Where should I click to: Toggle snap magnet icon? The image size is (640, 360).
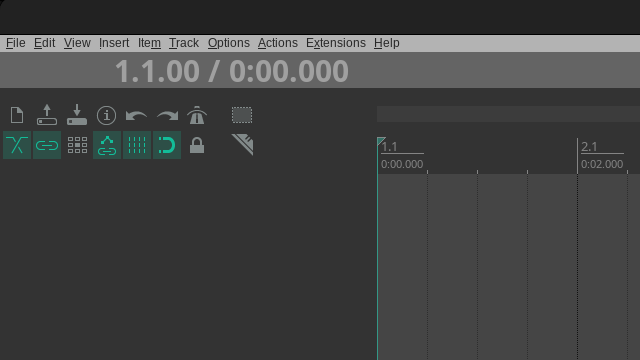point(167,145)
